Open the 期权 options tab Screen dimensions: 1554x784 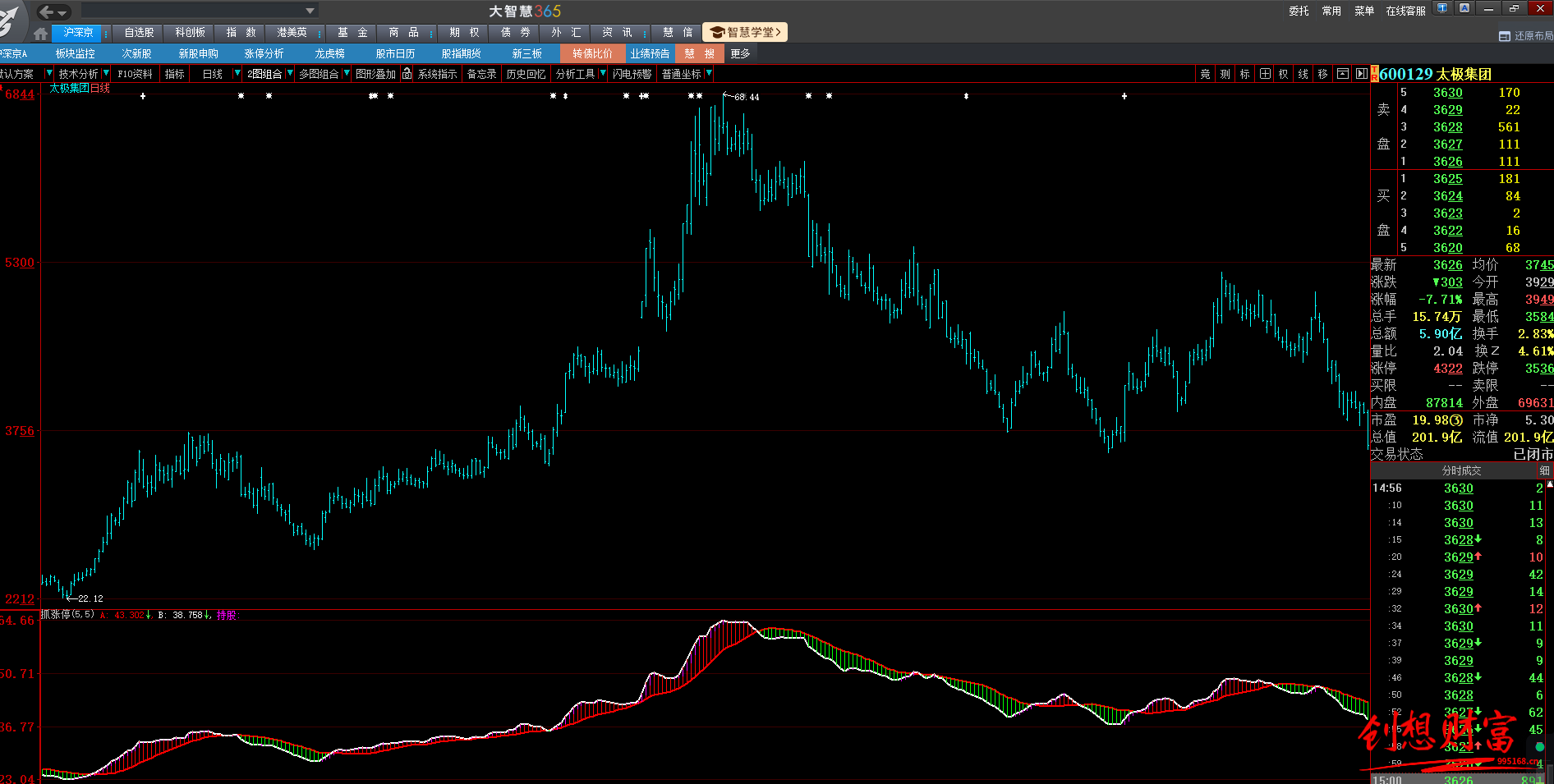click(x=464, y=33)
